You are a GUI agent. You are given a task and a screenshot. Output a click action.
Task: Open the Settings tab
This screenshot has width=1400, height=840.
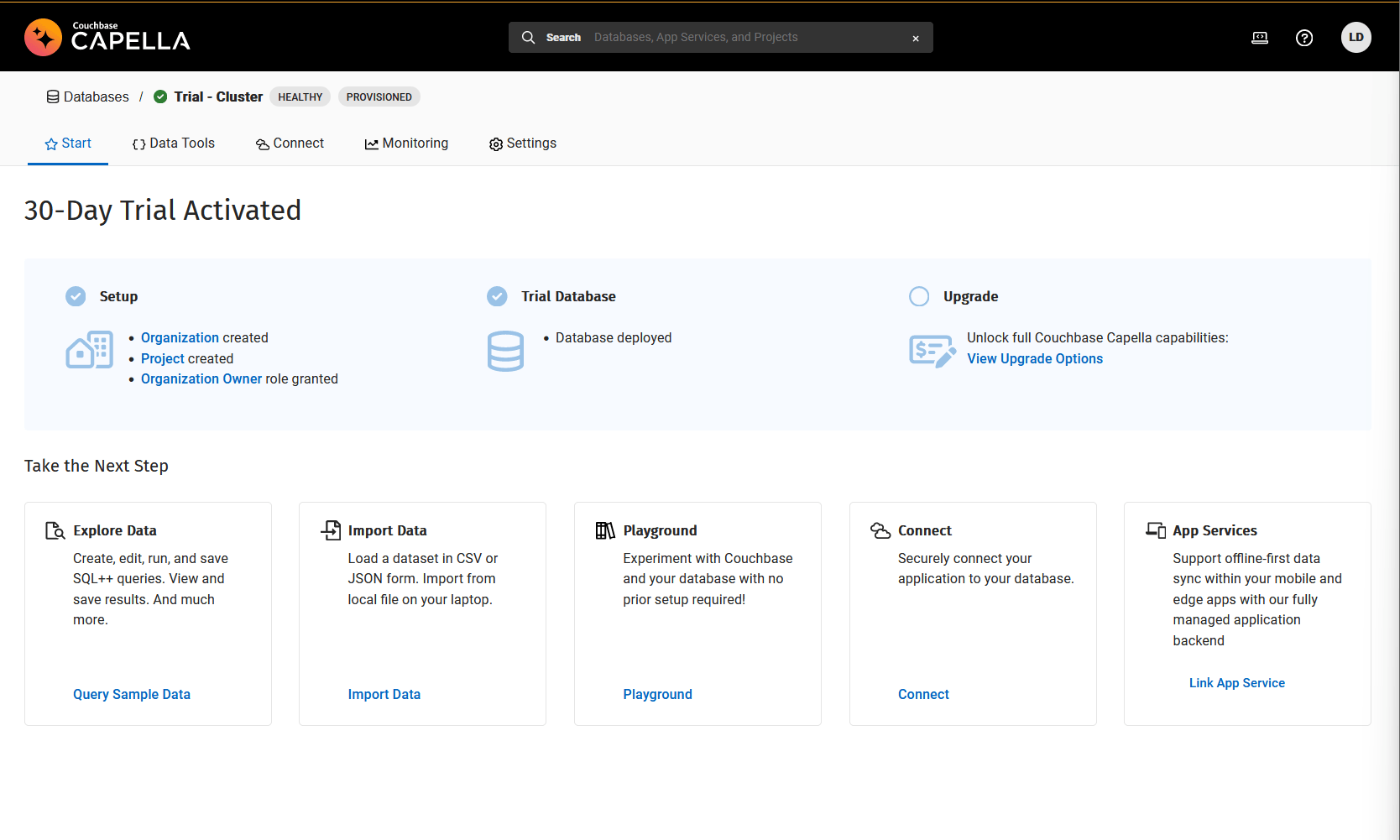pyautogui.click(x=523, y=143)
